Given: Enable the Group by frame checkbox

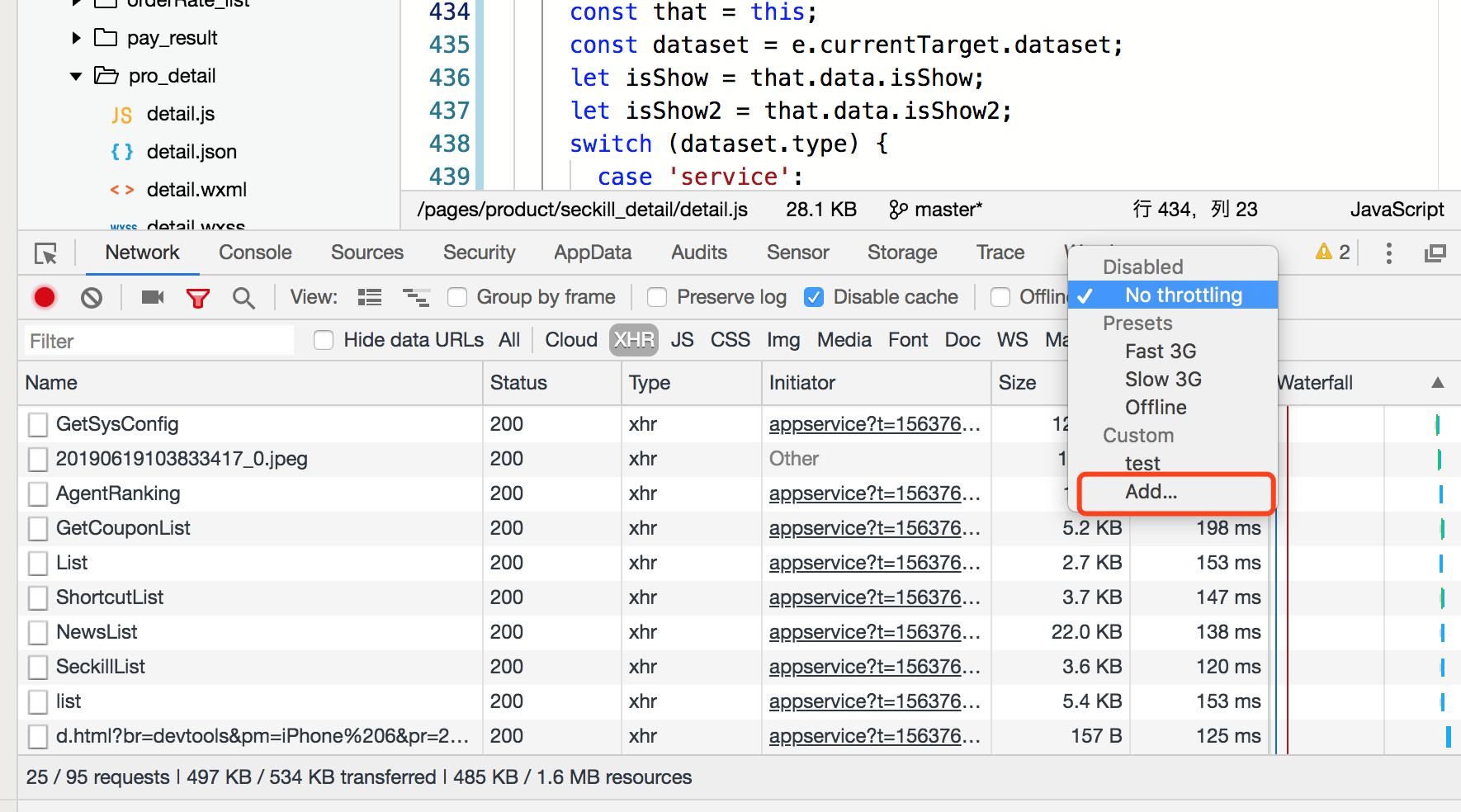Looking at the screenshot, I should pyautogui.click(x=457, y=297).
